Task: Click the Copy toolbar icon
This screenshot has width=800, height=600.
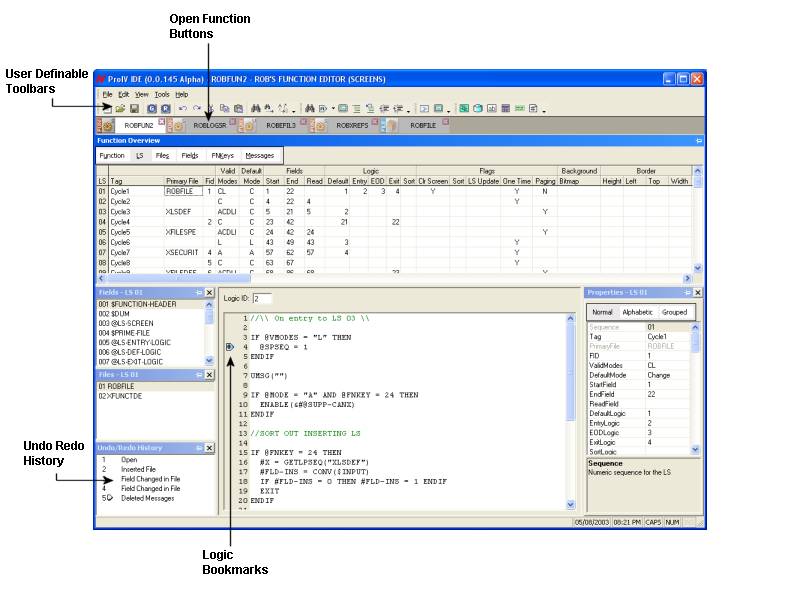Action: 224,109
